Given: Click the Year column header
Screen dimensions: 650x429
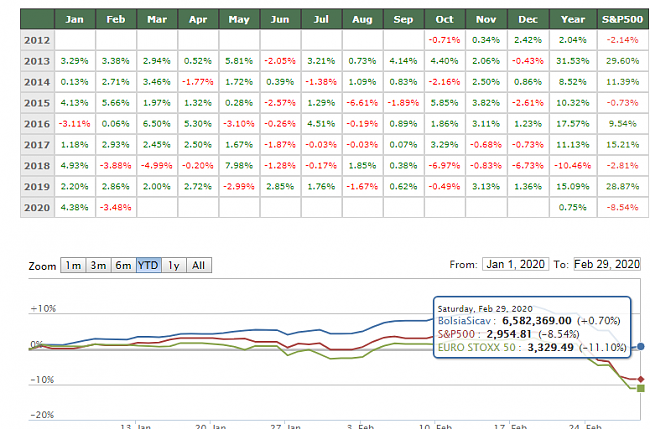Looking at the screenshot, I should pos(573,19).
